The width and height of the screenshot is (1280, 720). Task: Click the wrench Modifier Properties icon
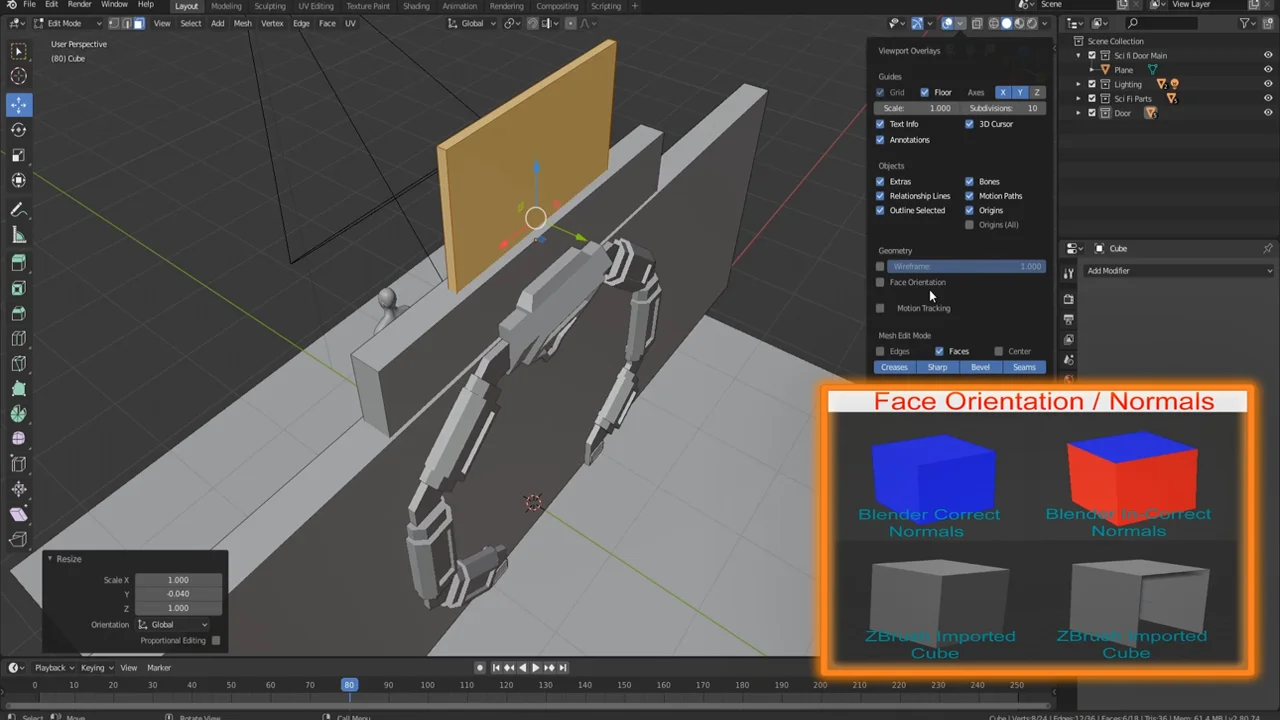coord(1068,272)
